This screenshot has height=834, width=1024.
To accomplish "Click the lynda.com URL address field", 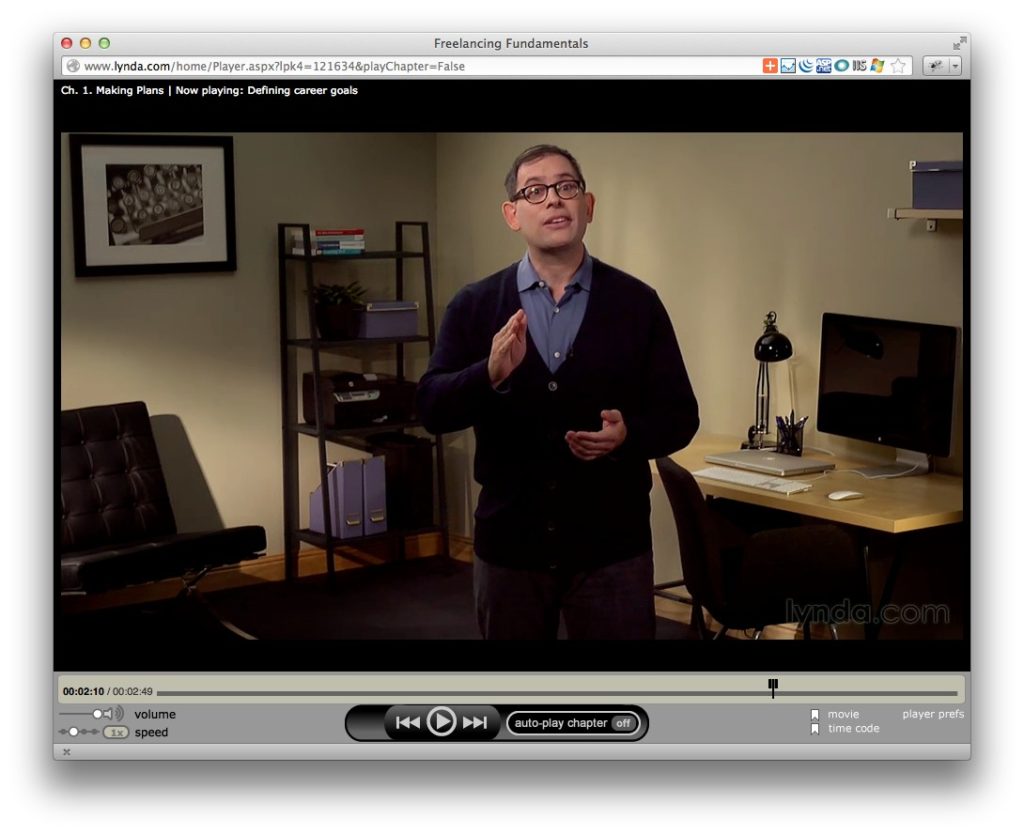I will (x=400, y=66).
